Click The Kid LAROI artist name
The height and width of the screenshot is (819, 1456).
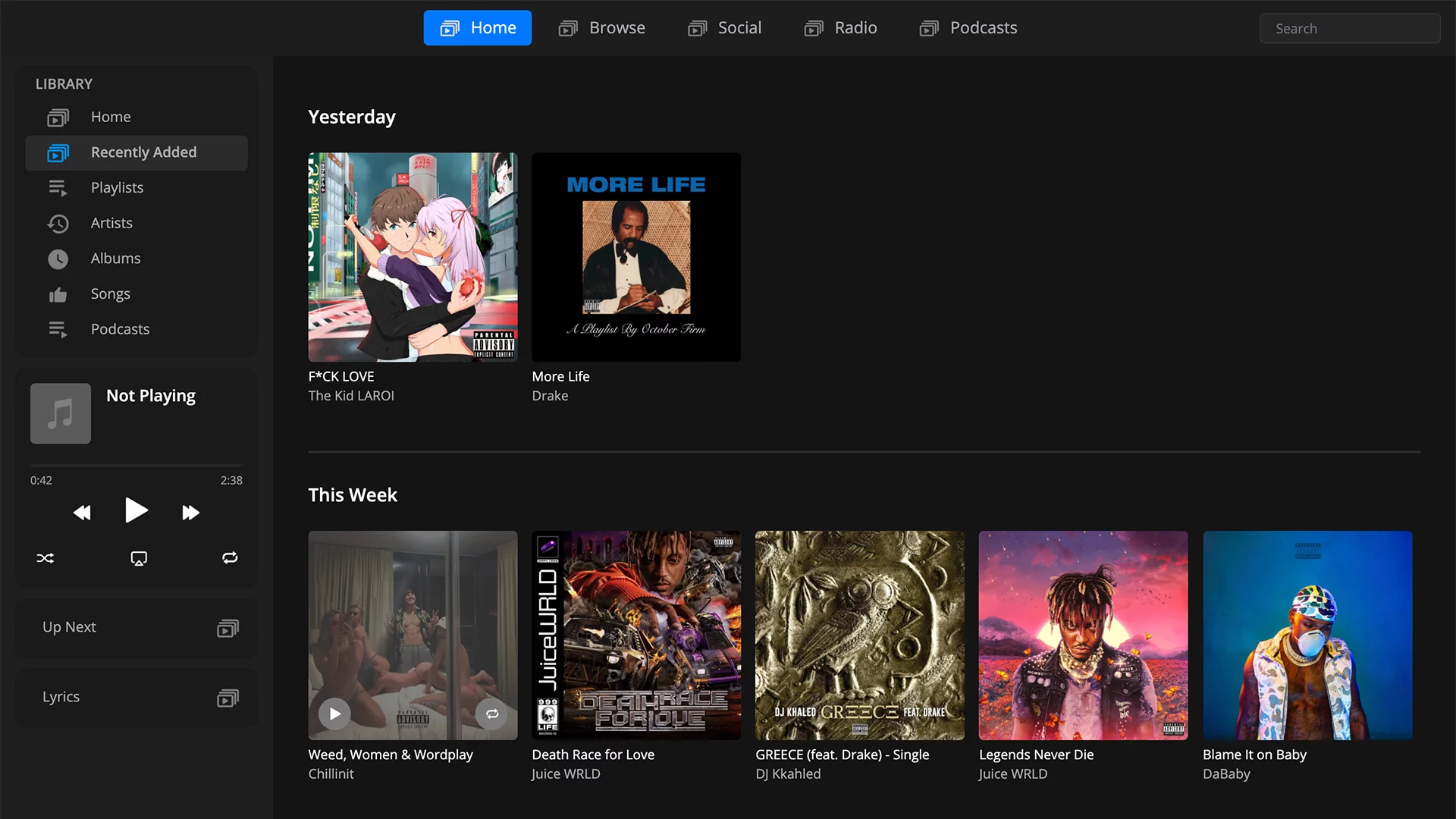coord(351,396)
